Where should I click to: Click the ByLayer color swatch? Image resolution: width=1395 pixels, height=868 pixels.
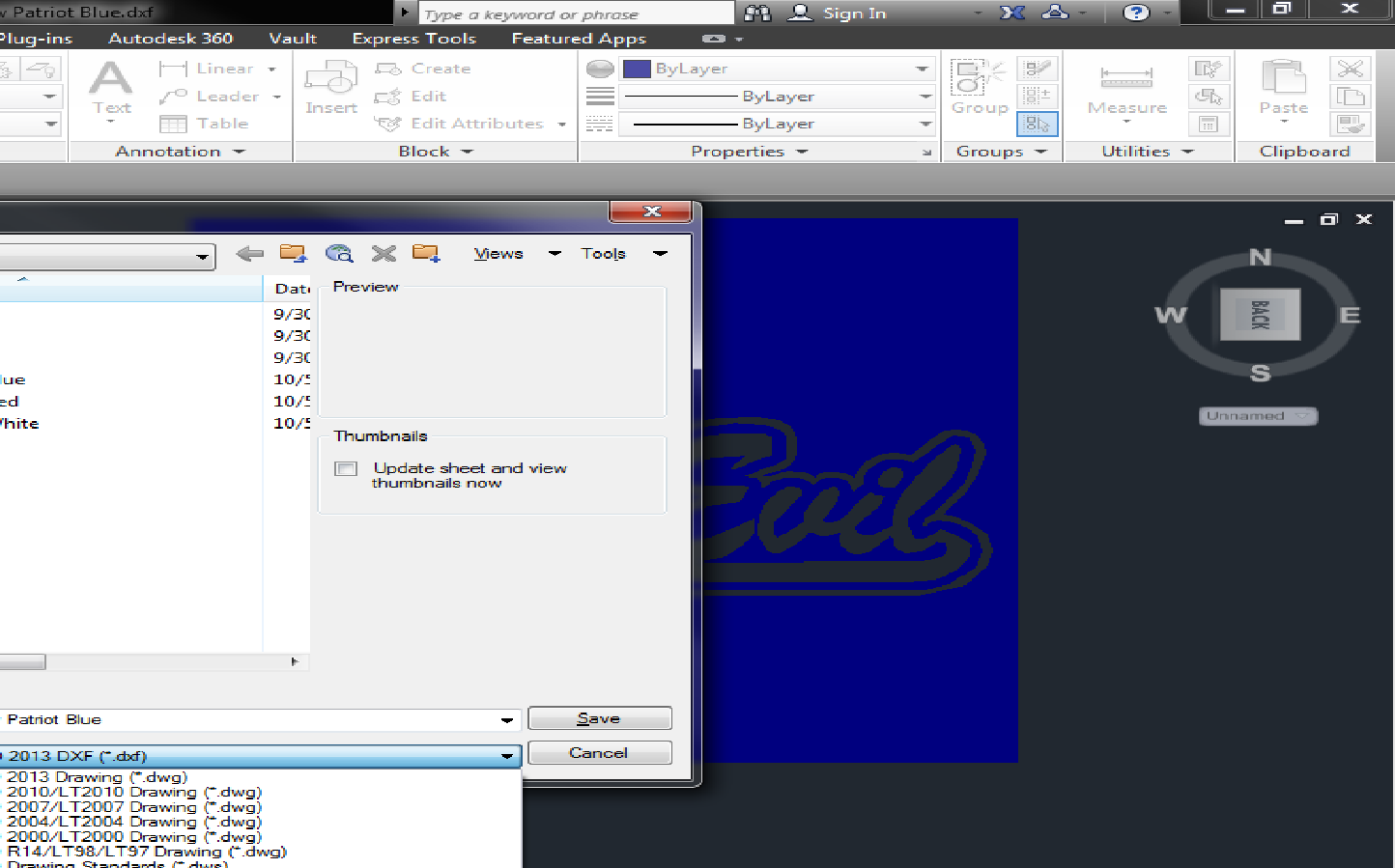[637, 69]
